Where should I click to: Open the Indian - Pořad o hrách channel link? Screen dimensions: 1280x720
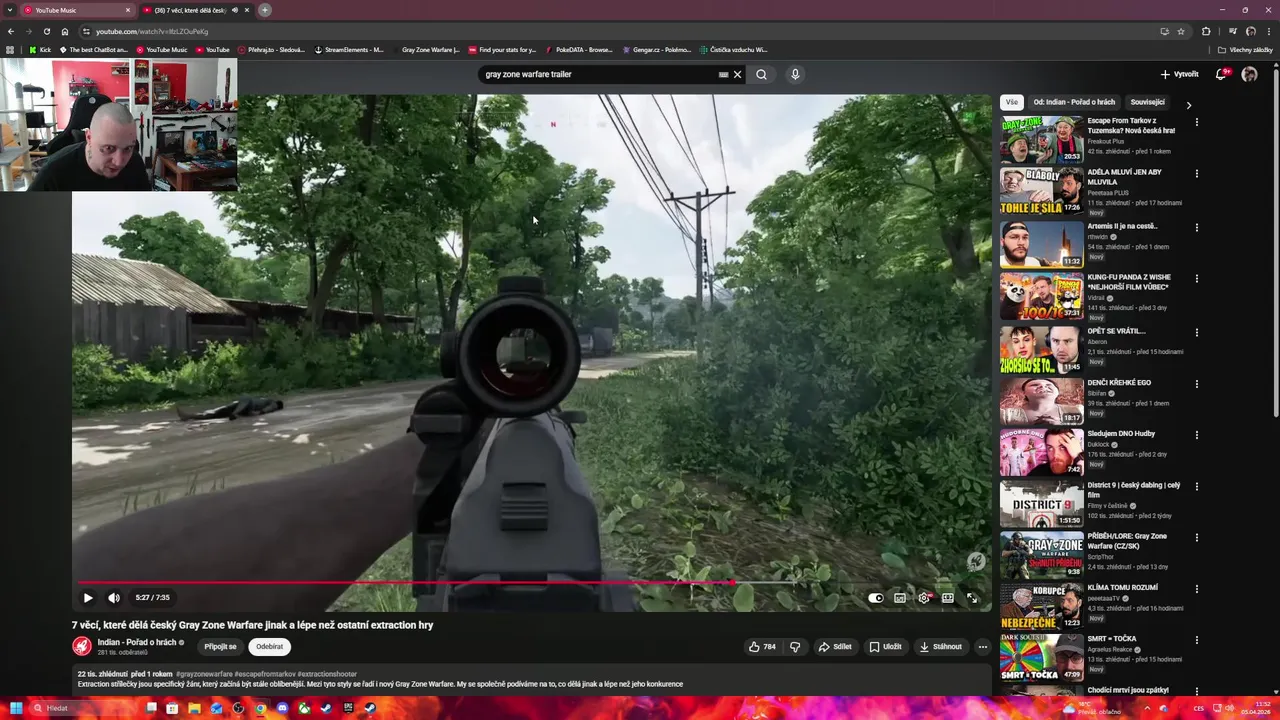point(137,642)
